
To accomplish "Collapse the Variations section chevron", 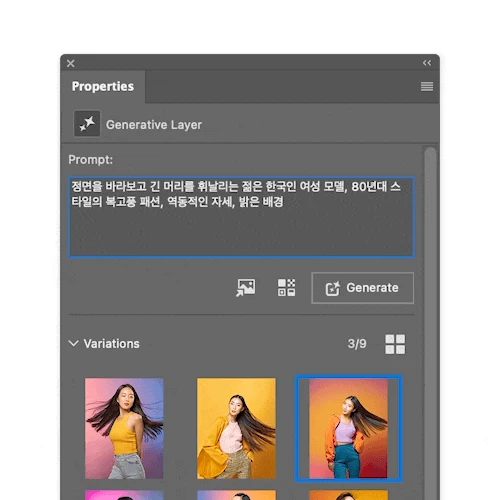I will (x=73, y=343).
